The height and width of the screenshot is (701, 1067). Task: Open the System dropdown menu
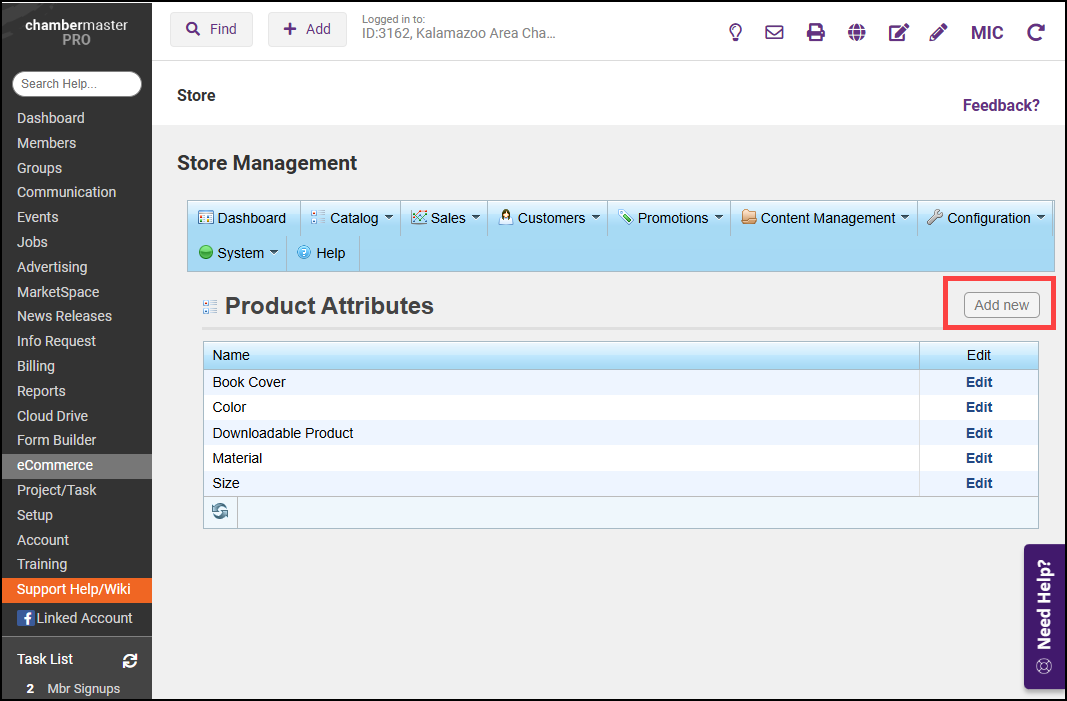pos(239,253)
